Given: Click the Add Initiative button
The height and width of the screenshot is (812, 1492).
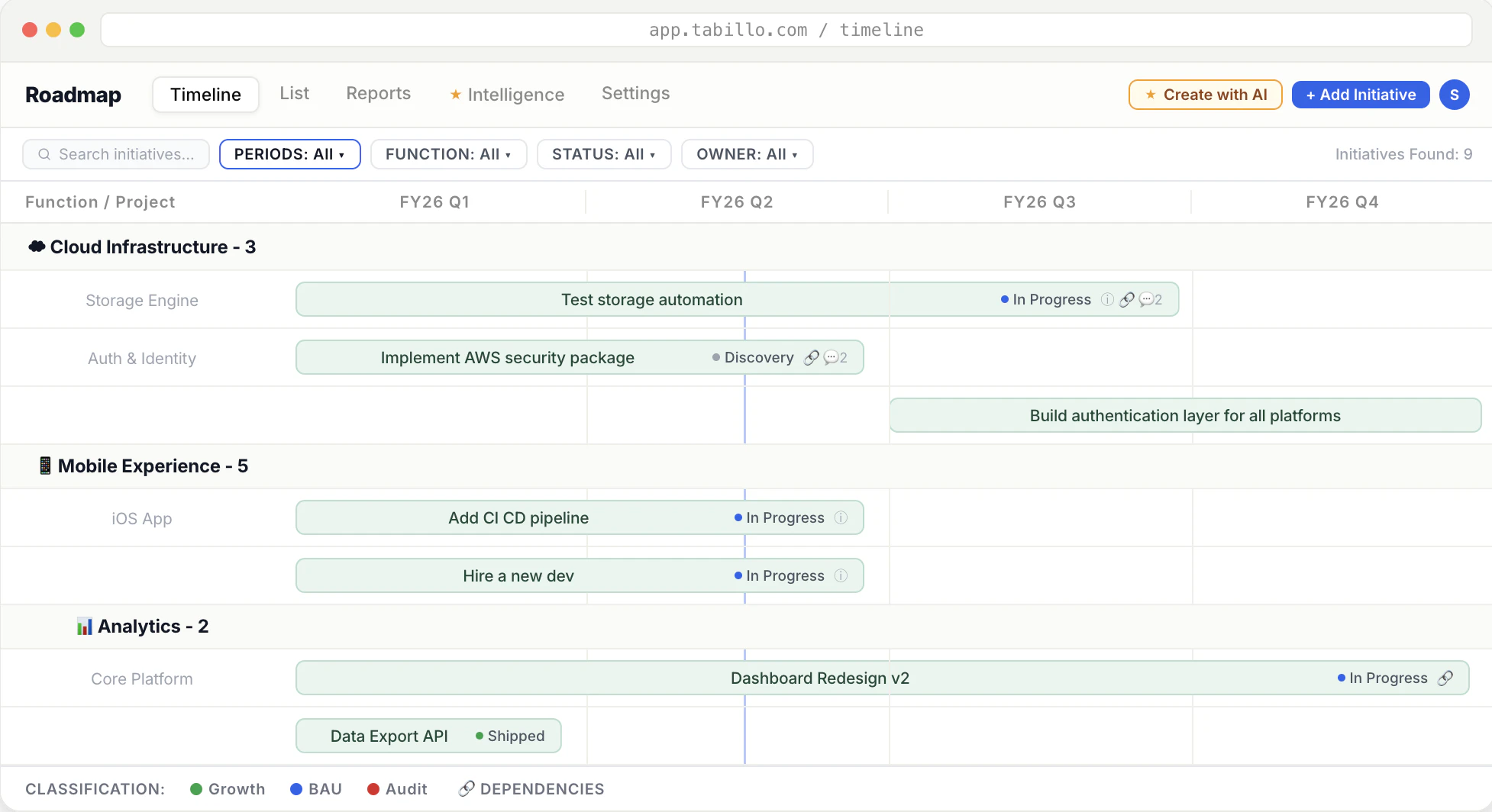Looking at the screenshot, I should pos(1360,95).
